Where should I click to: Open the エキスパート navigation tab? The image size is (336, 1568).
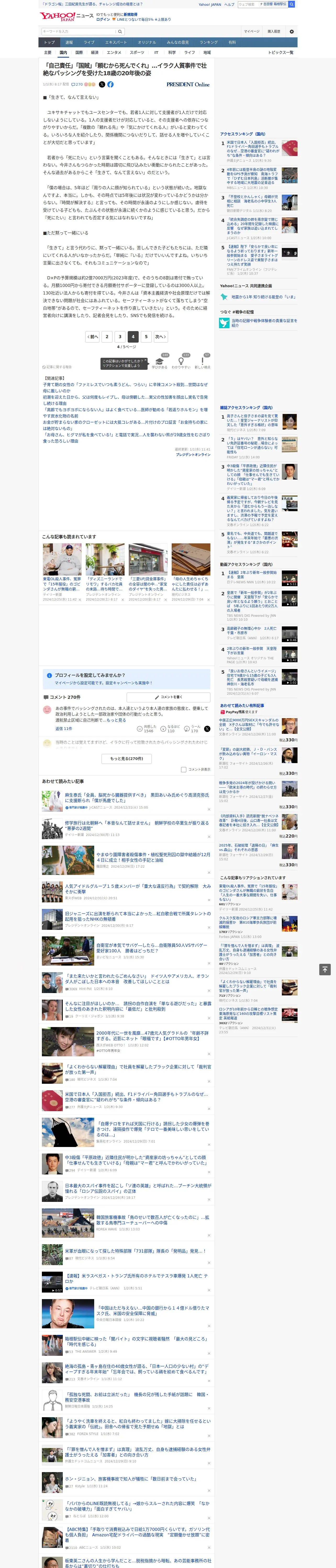[x=116, y=43]
